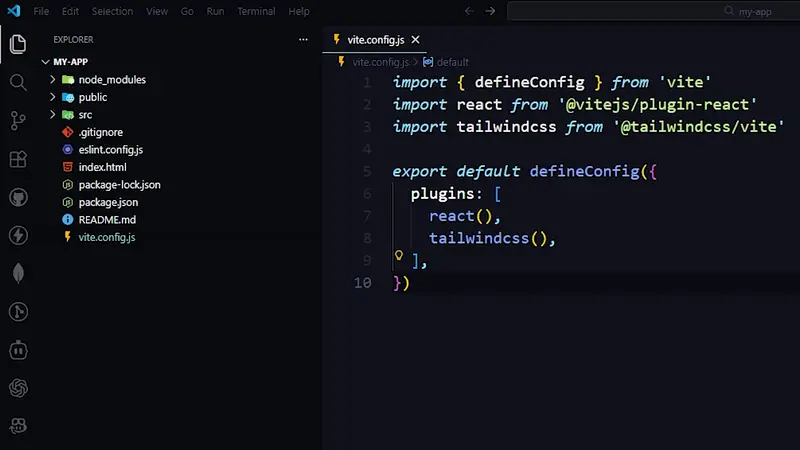This screenshot has height=450, width=800.
Task: Open the Extensions view
Action: (17, 159)
